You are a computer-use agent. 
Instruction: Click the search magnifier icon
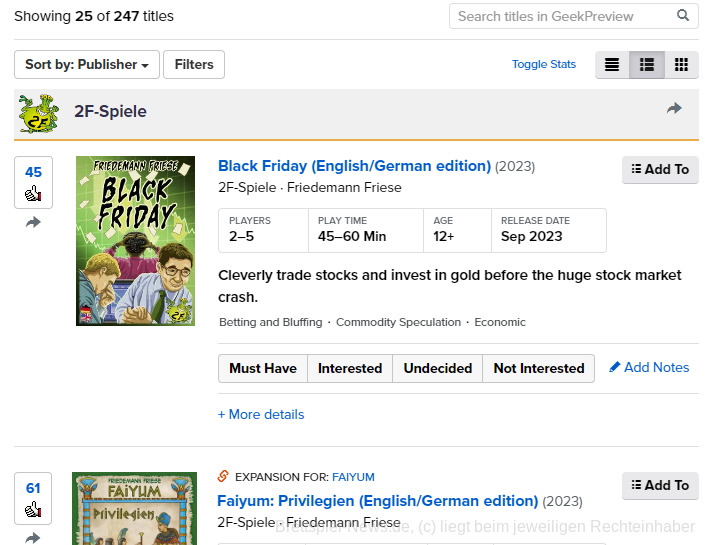683,15
